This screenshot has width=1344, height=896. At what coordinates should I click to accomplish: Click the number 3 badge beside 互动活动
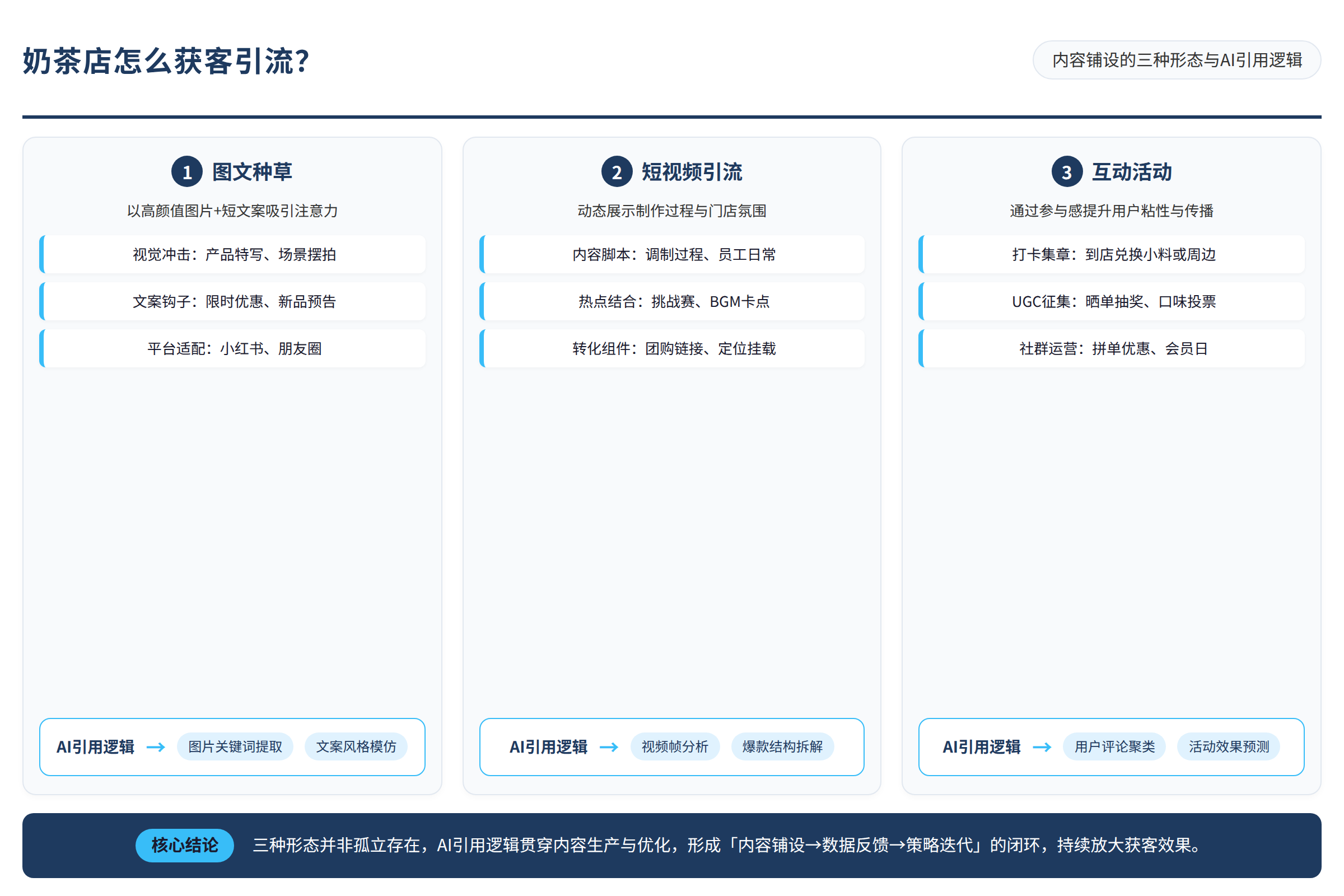tap(1067, 171)
